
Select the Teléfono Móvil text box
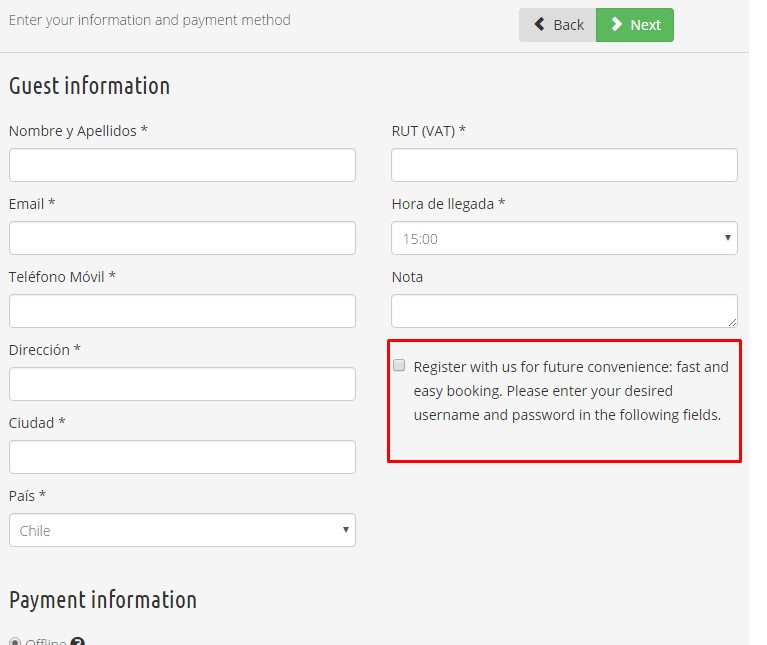coord(182,311)
